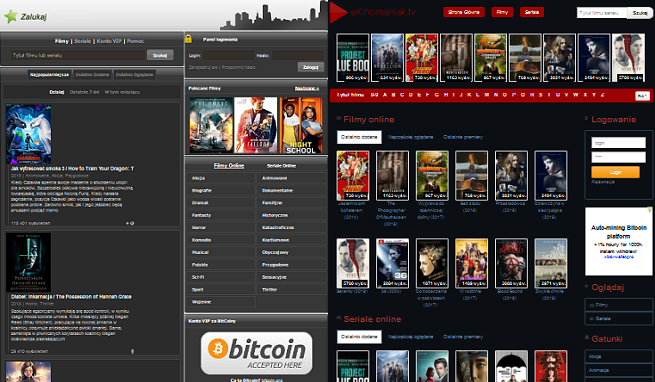Screen dimensions: 655x382
Task: Click the orange Login button
Action: tap(615, 172)
